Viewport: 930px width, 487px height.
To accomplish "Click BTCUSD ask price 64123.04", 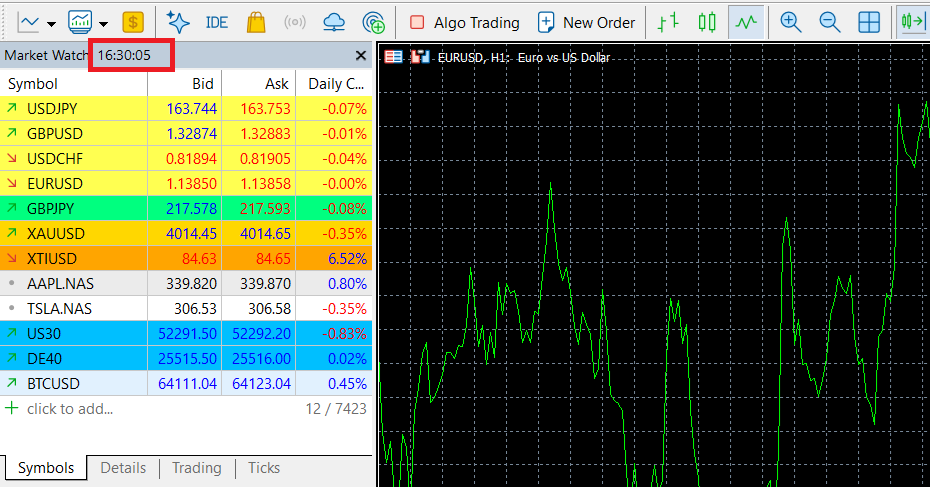I will tap(262, 384).
